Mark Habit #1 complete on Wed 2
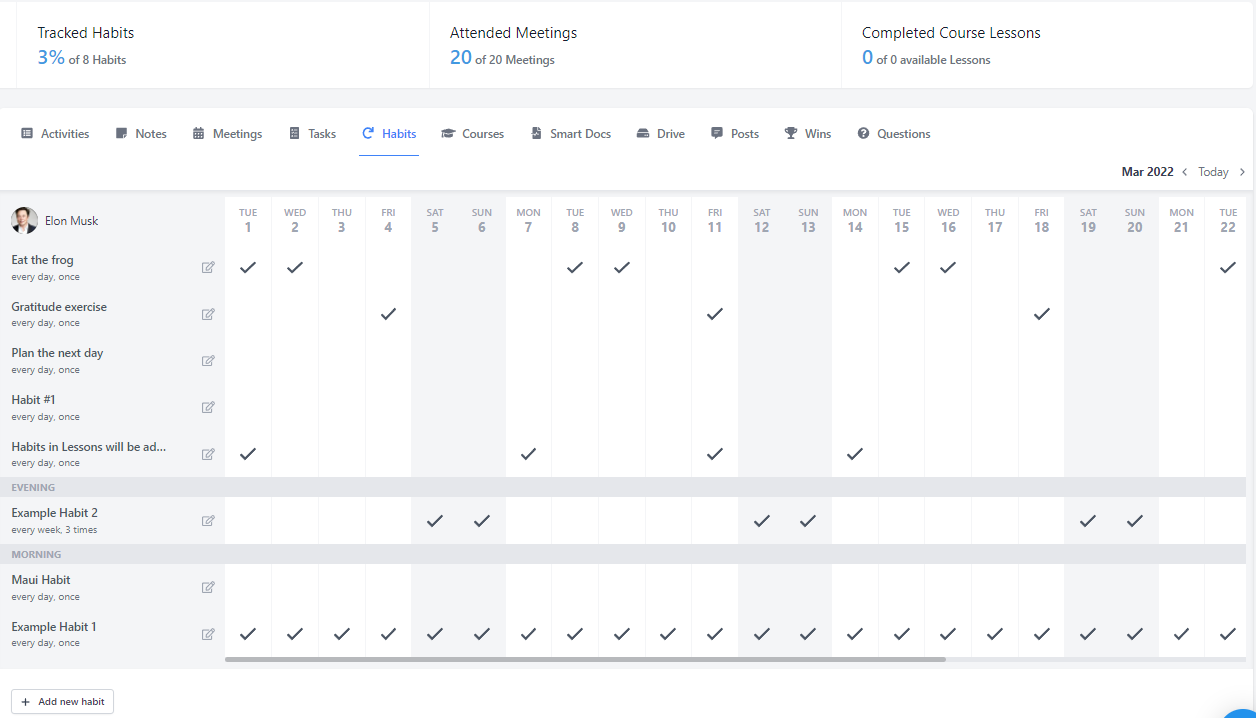The image size is (1256, 718). (x=295, y=407)
